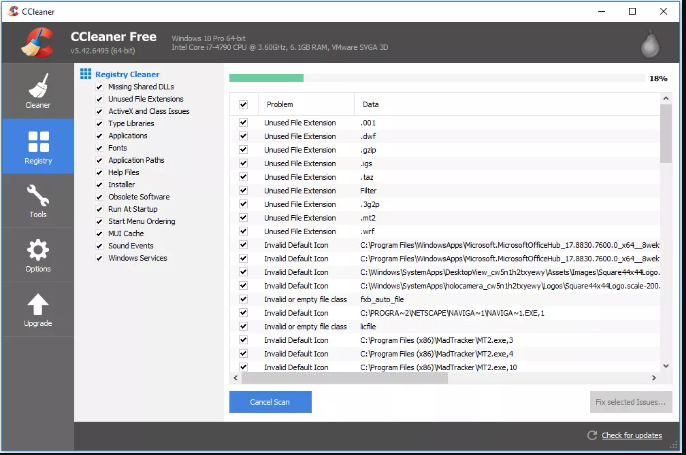Sort results by Problem column
This screenshot has height=455, width=686.
(306, 104)
